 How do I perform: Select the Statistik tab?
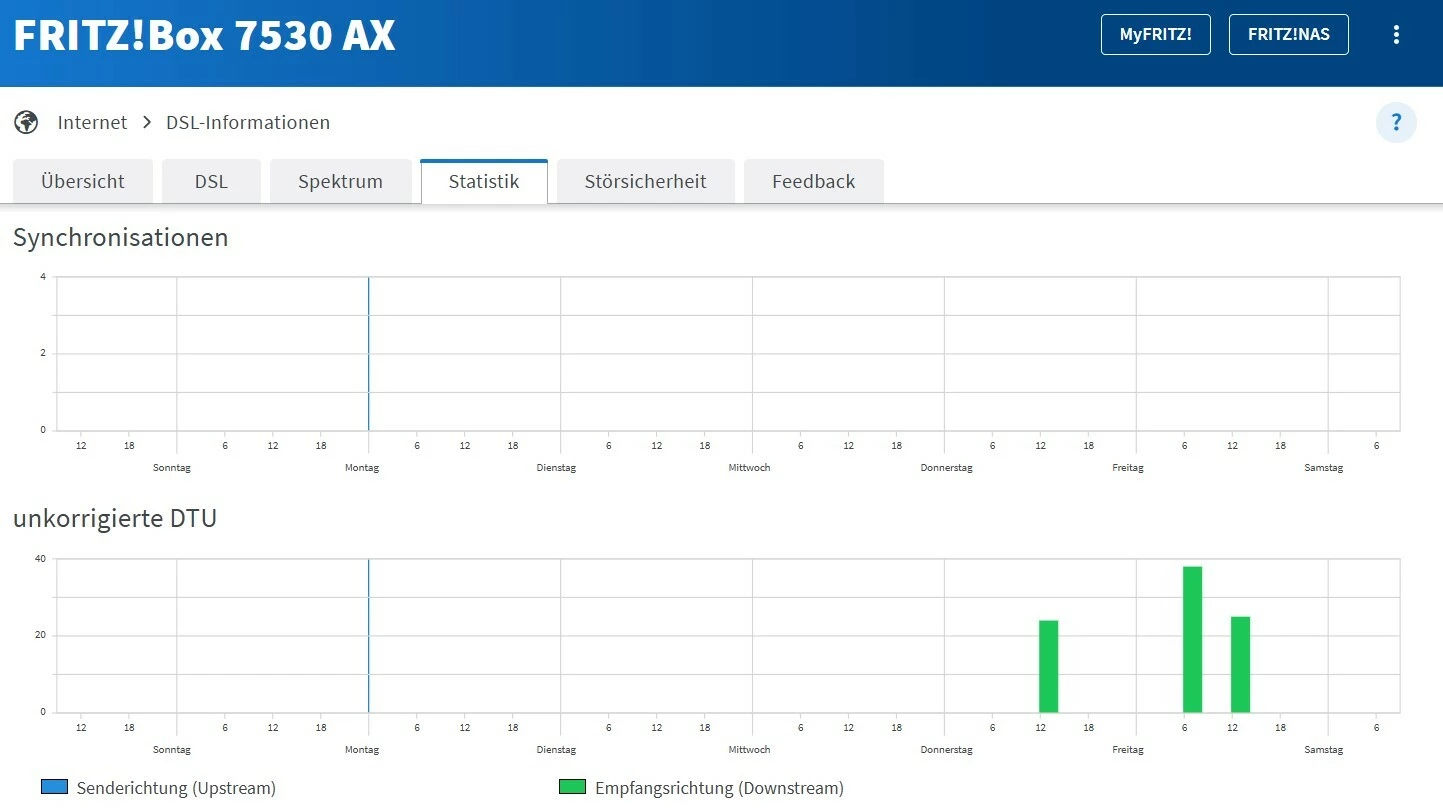[x=484, y=181]
